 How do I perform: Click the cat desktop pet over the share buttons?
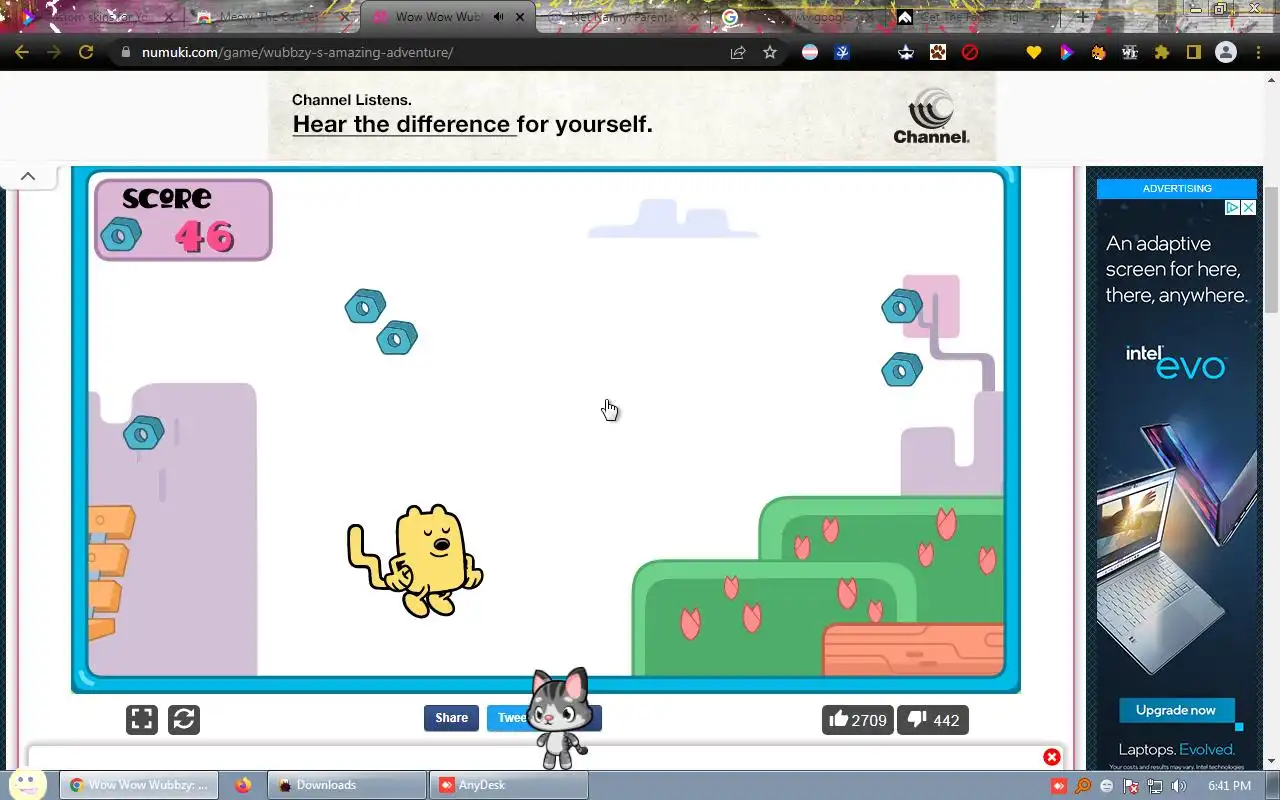(x=558, y=718)
